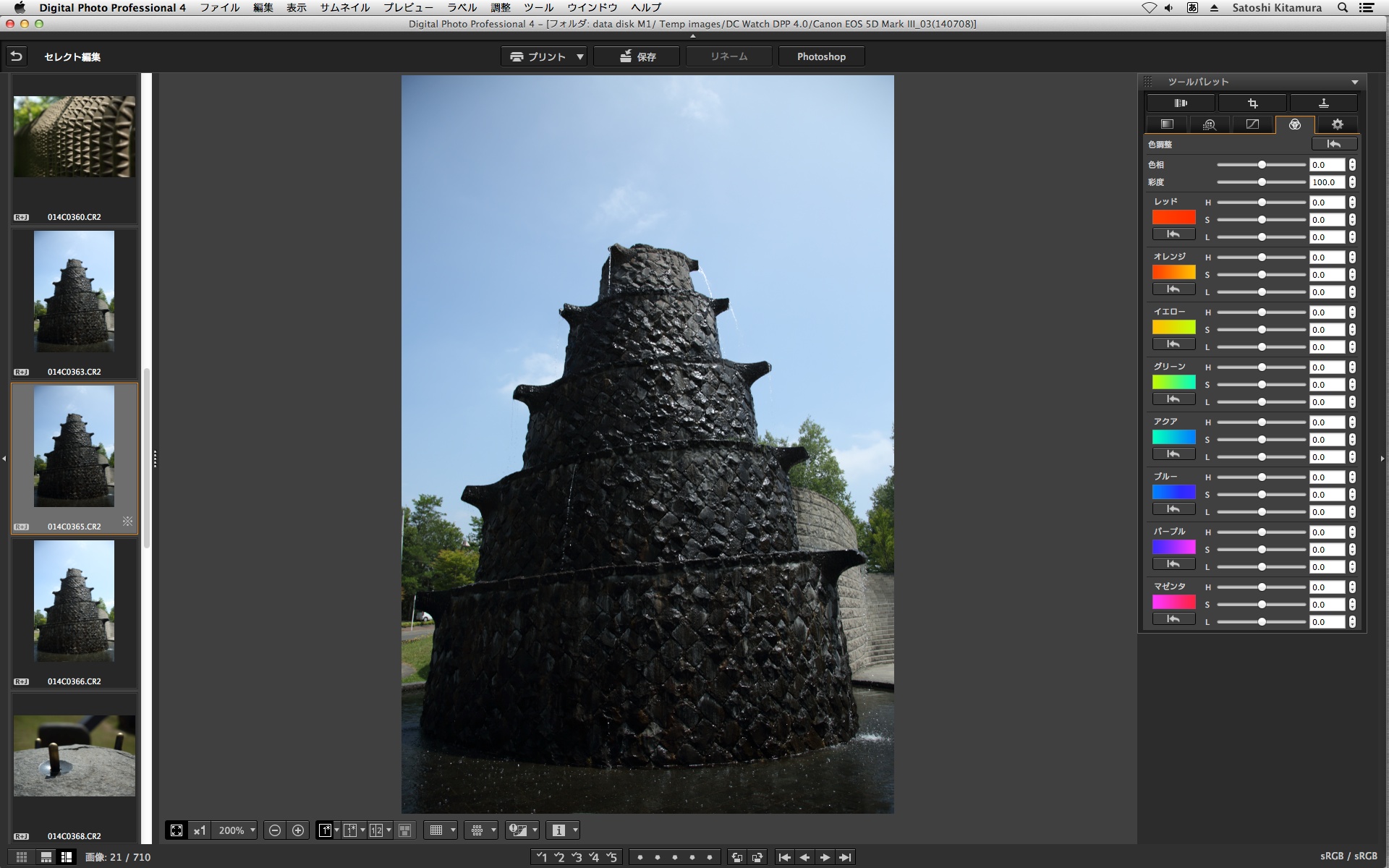Screen dimensions: 1389x868
Task: Toggle check mark 3 on image
Action: 577,857
